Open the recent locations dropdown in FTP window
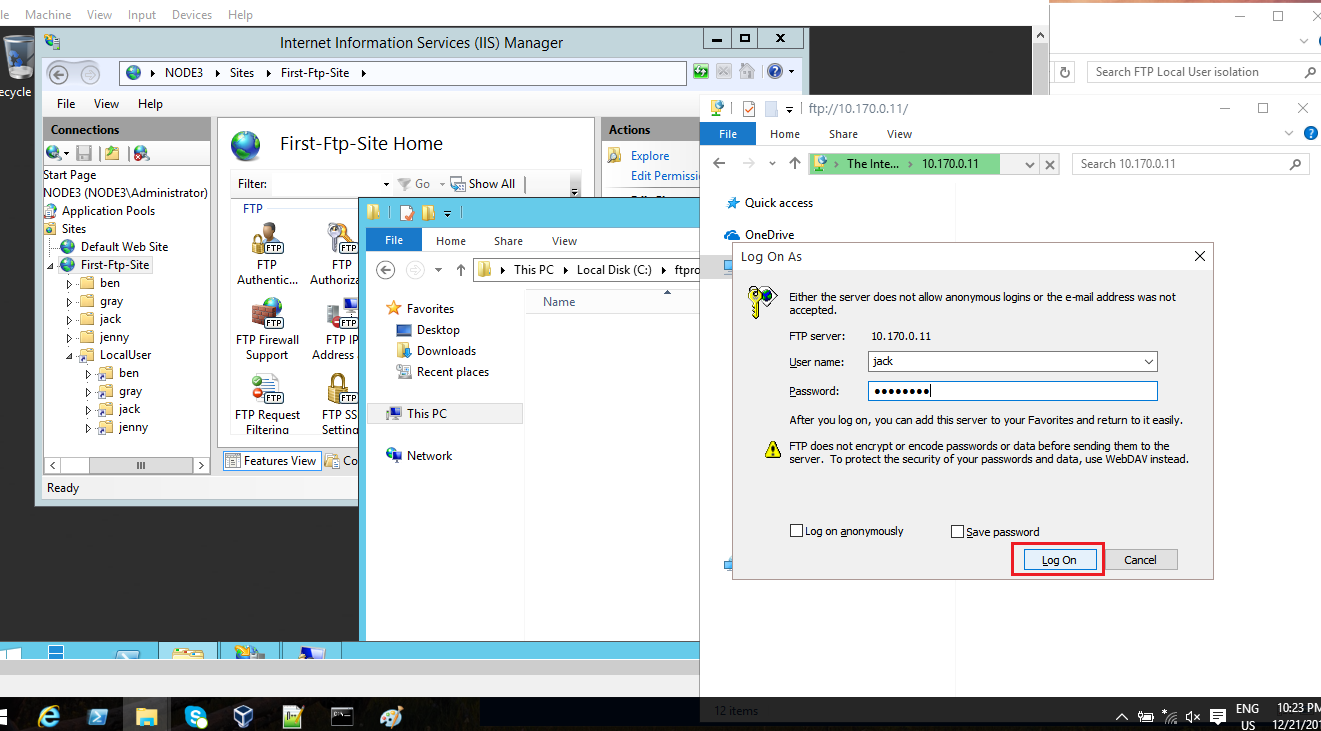 click(x=771, y=164)
